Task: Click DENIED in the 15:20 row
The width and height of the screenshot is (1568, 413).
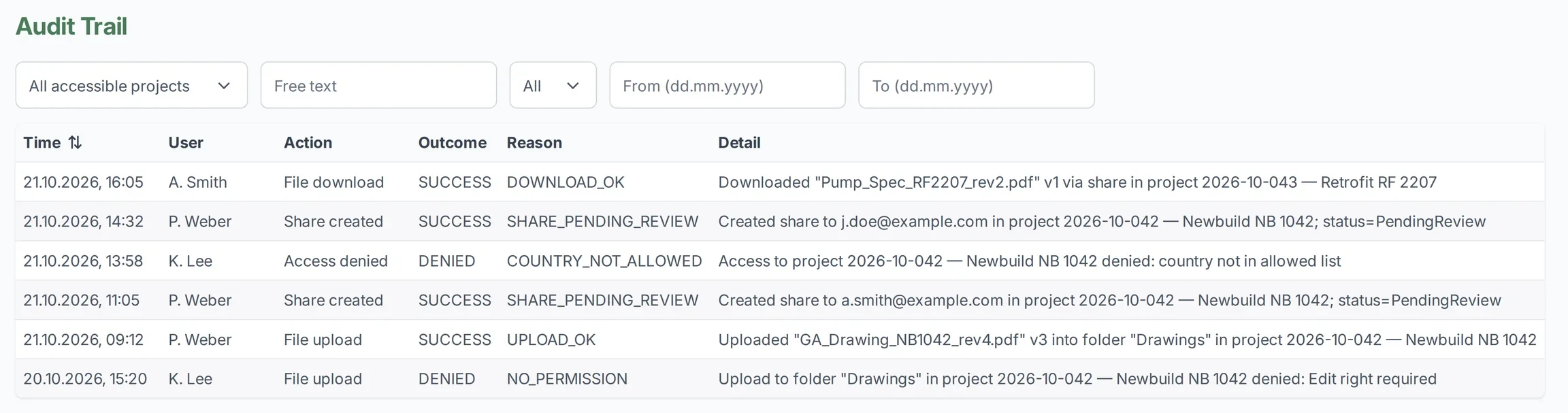Action: pyautogui.click(x=446, y=378)
